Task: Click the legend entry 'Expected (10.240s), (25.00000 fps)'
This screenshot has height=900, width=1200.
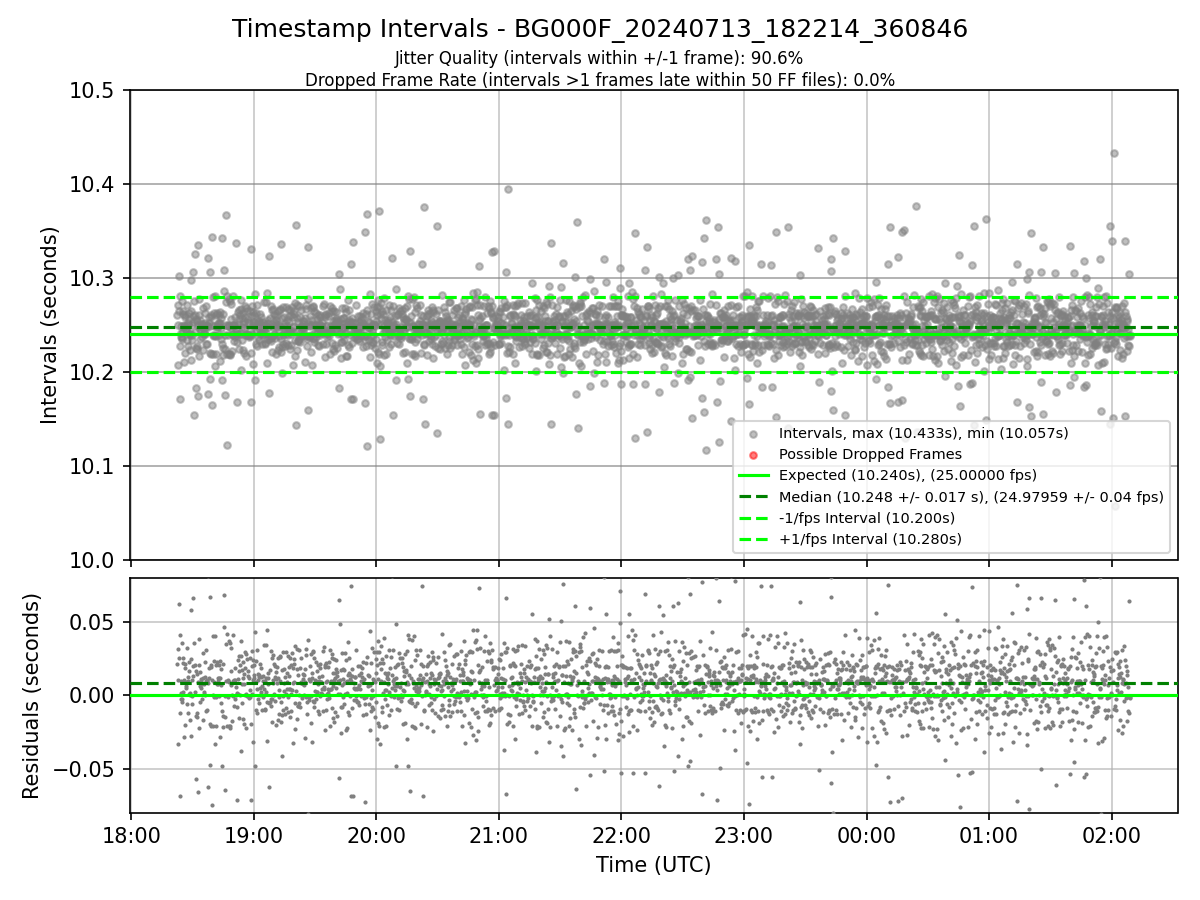Action: (907, 475)
